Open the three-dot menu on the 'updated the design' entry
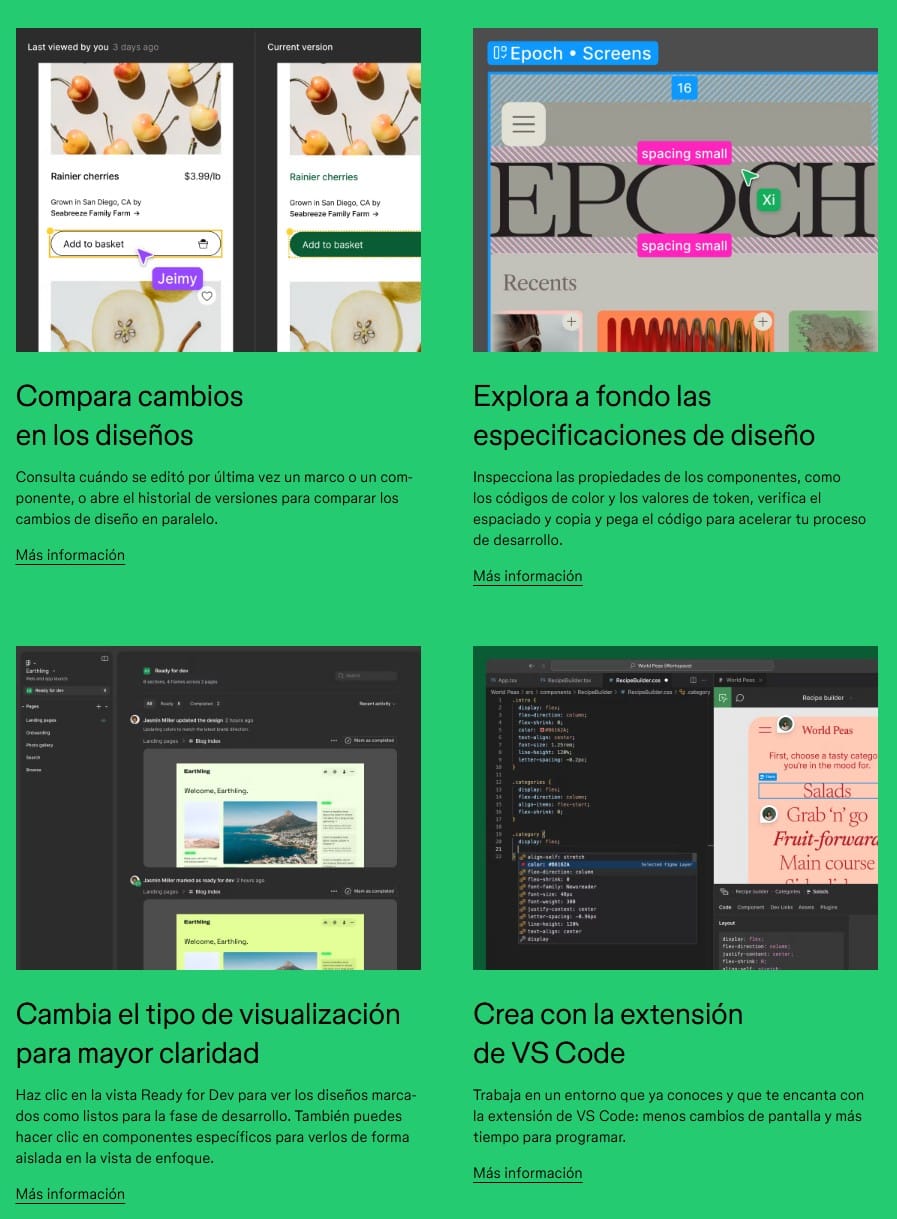The height and width of the screenshot is (1219, 897). click(x=334, y=741)
